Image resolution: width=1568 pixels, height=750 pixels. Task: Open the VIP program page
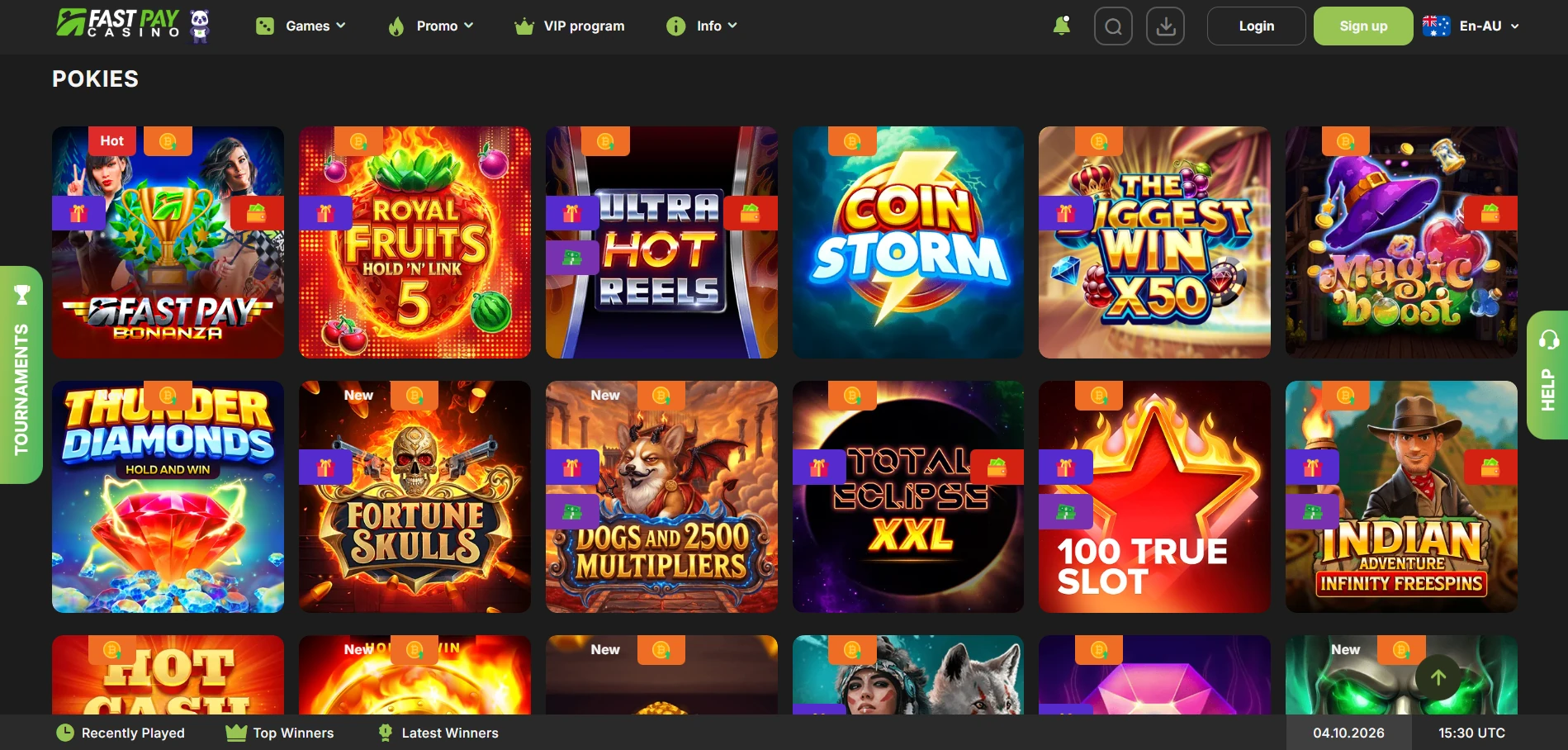click(569, 26)
